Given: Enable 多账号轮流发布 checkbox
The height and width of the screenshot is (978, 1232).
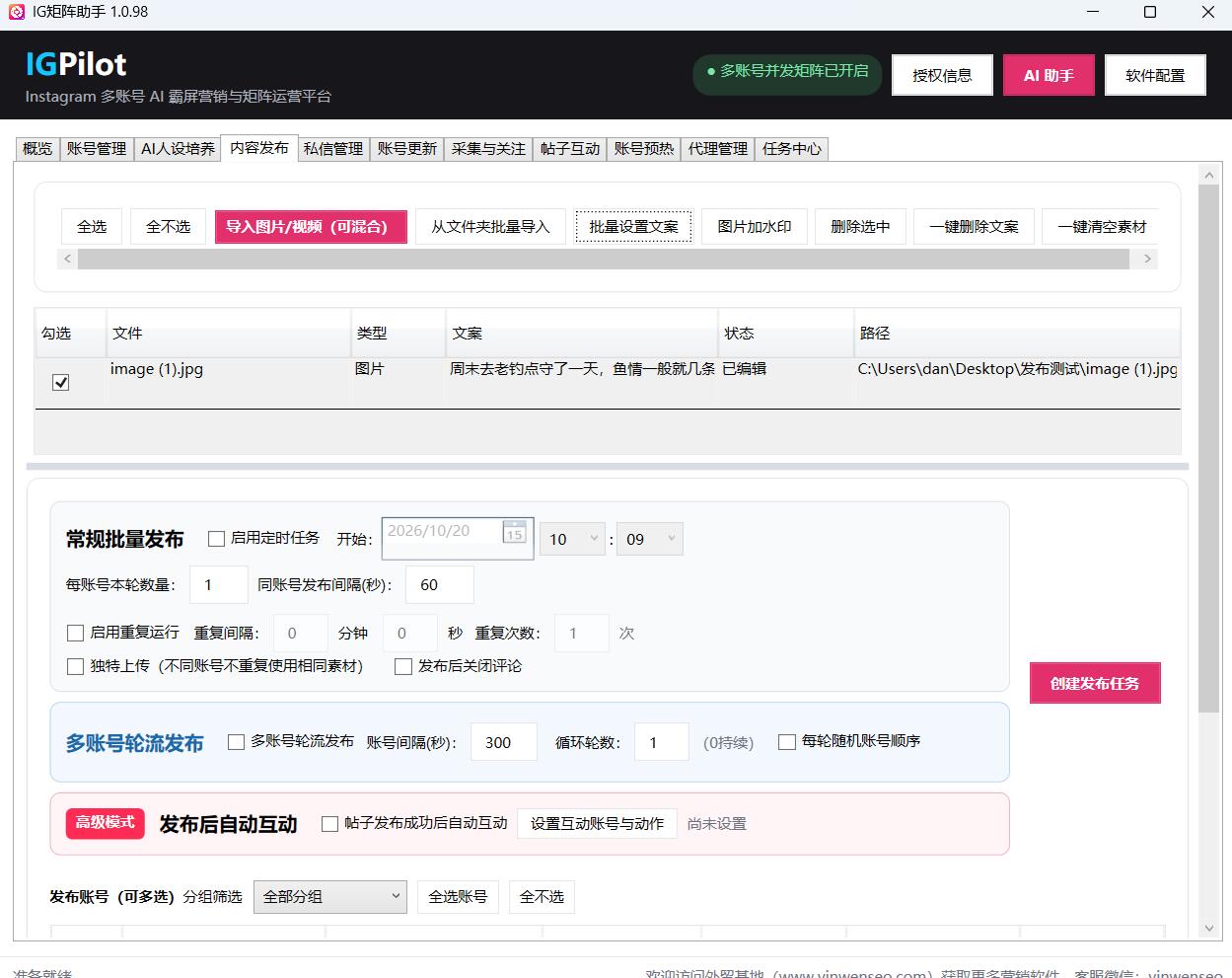Looking at the screenshot, I should pyautogui.click(x=236, y=741).
